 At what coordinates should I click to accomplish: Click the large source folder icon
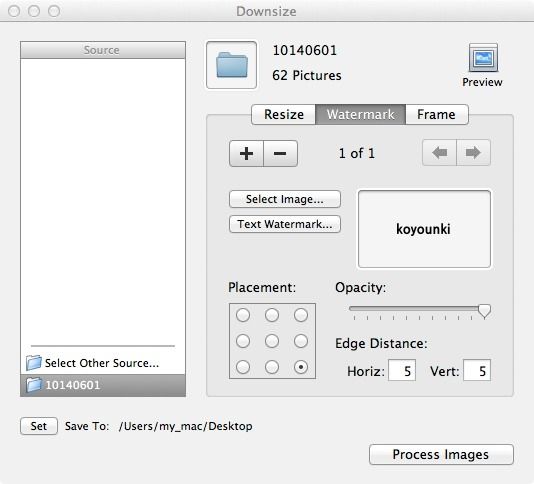(x=232, y=65)
